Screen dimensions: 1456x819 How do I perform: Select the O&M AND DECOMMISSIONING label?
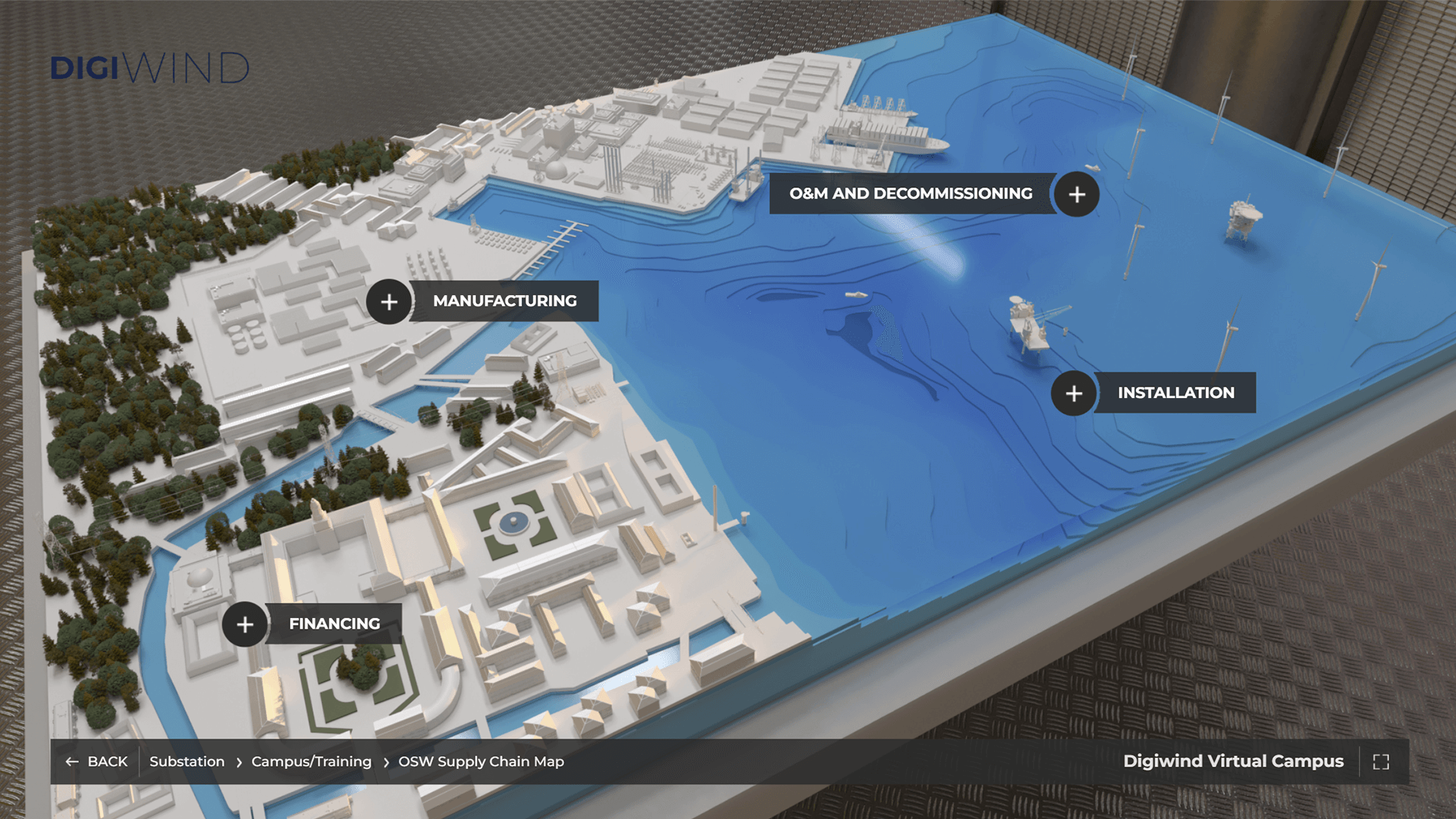coord(910,193)
